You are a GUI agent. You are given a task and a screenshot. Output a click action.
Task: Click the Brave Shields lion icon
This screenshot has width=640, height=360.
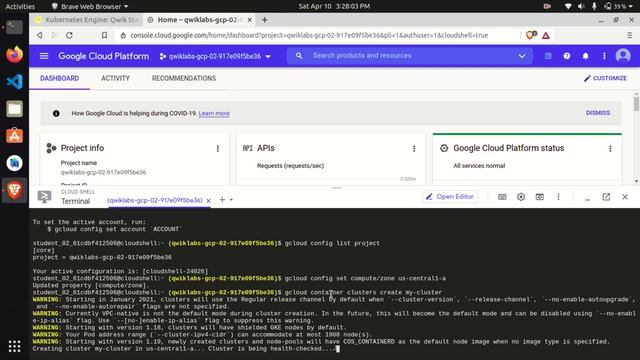point(531,35)
